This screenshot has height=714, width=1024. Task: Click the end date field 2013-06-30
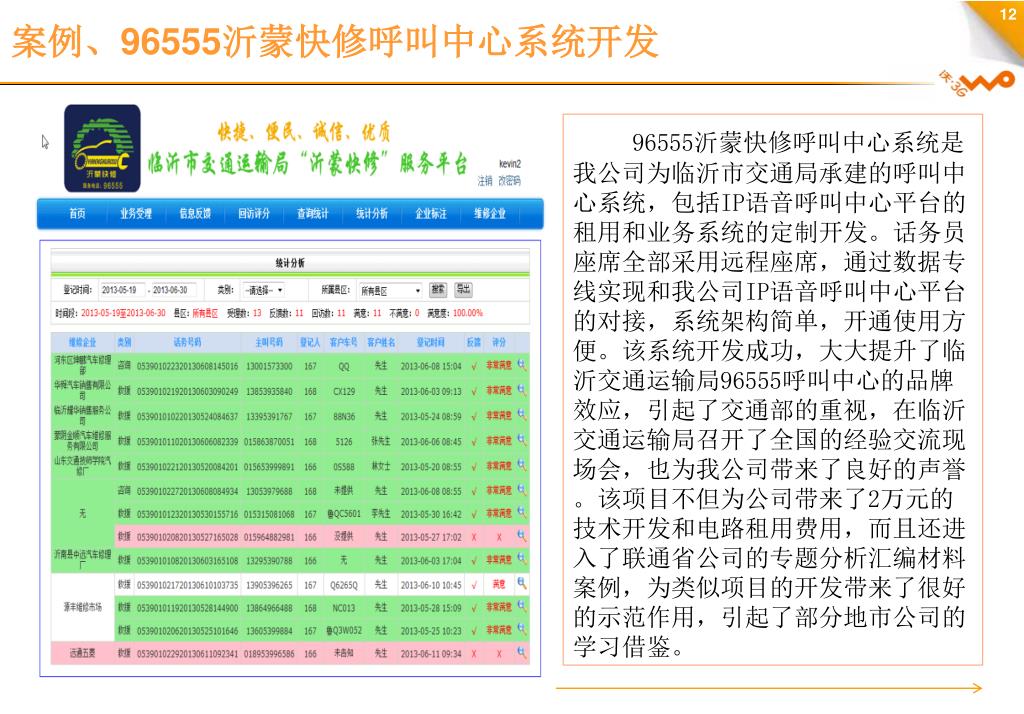(173, 290)
